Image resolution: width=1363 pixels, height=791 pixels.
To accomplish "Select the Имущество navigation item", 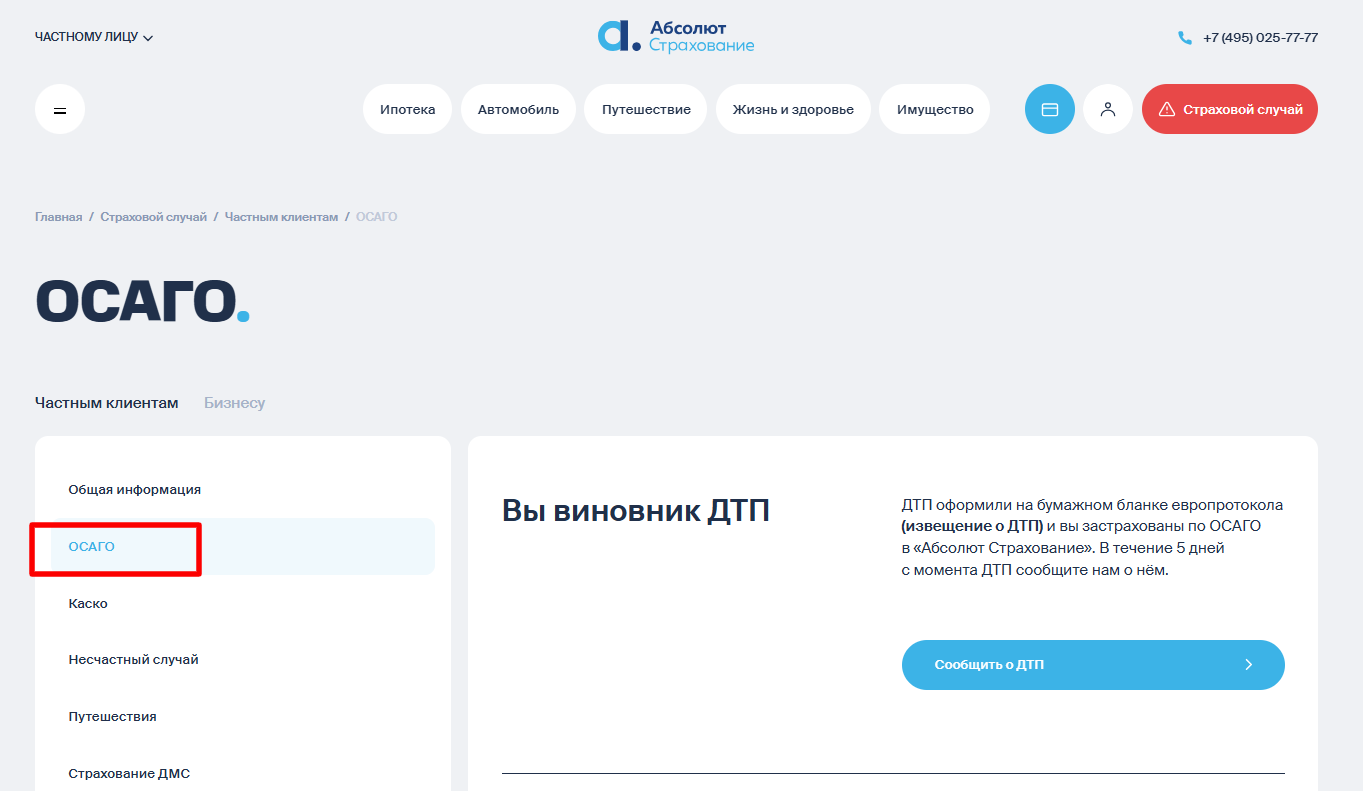I will click(x=934, y=110).
